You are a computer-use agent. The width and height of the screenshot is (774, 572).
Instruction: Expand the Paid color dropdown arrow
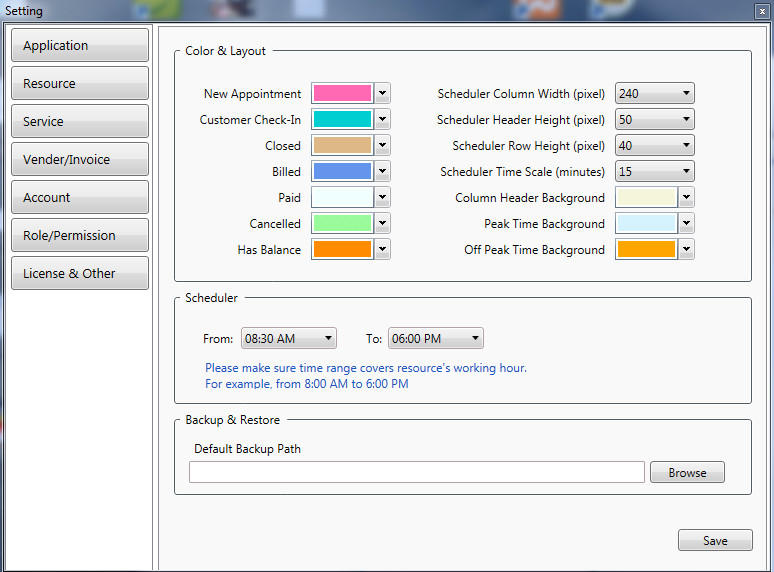pyautogui.click(x=383, y=197)
